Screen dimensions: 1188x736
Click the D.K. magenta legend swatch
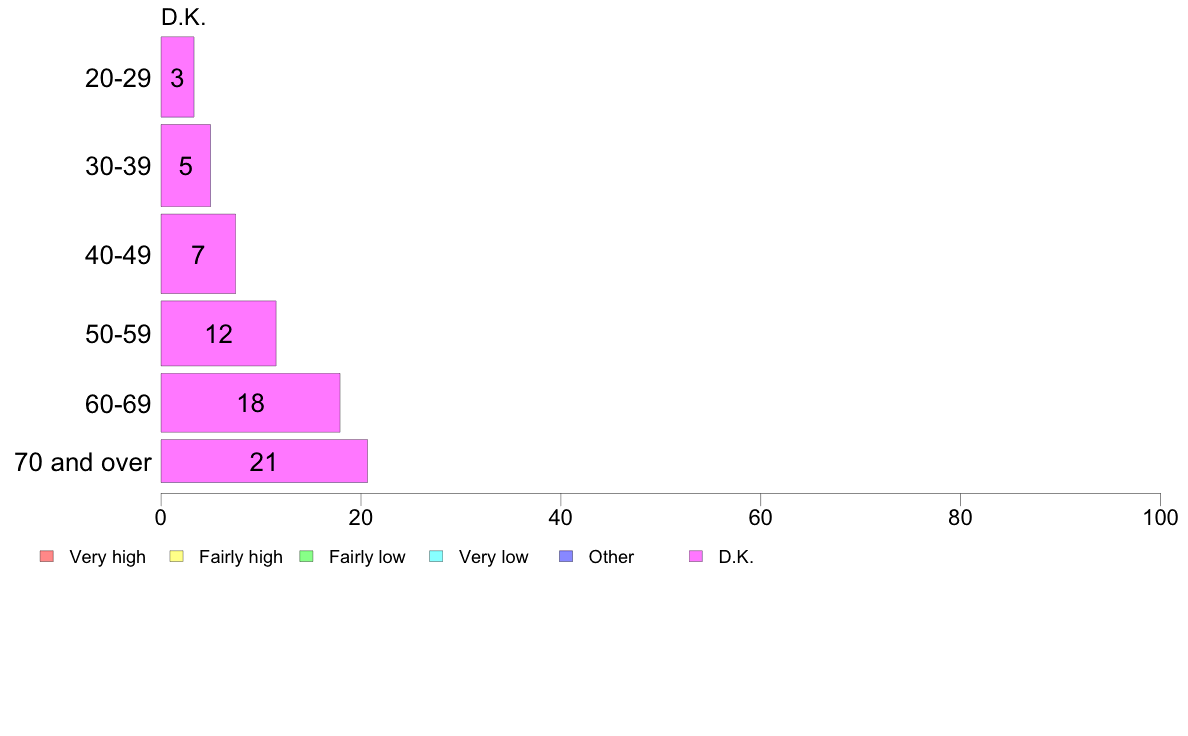pos(696,556)
